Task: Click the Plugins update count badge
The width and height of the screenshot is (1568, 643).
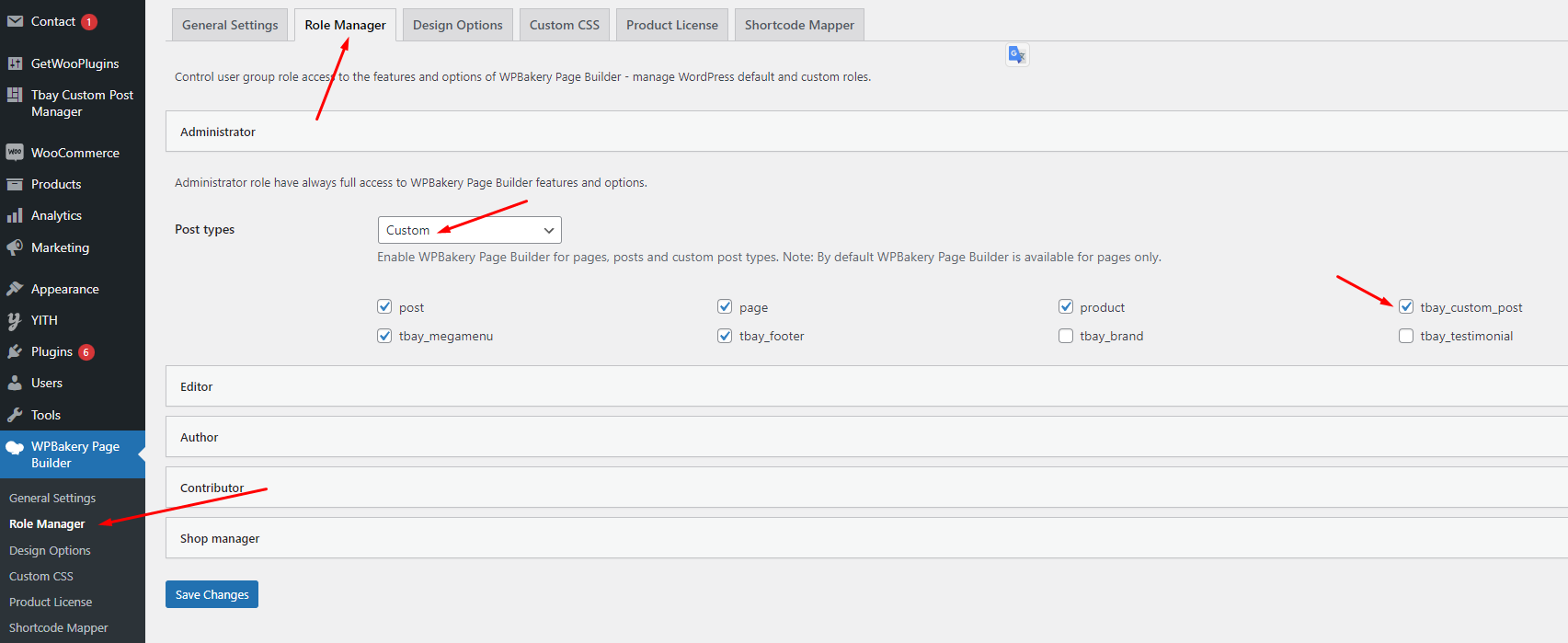Action: click(x=86, y=352)
